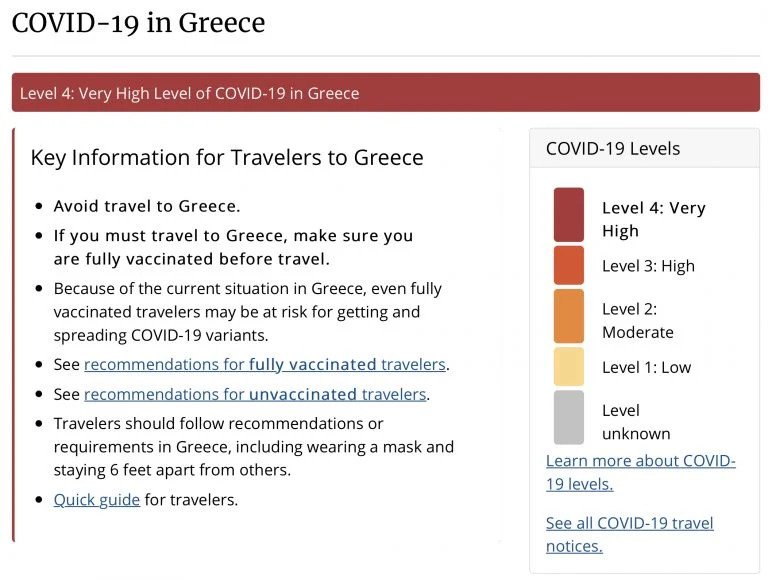This screenshot has width=768, height=579.
Task: Click the Avoid travel to Greece bullet
Action: click(x=147, y=206)
